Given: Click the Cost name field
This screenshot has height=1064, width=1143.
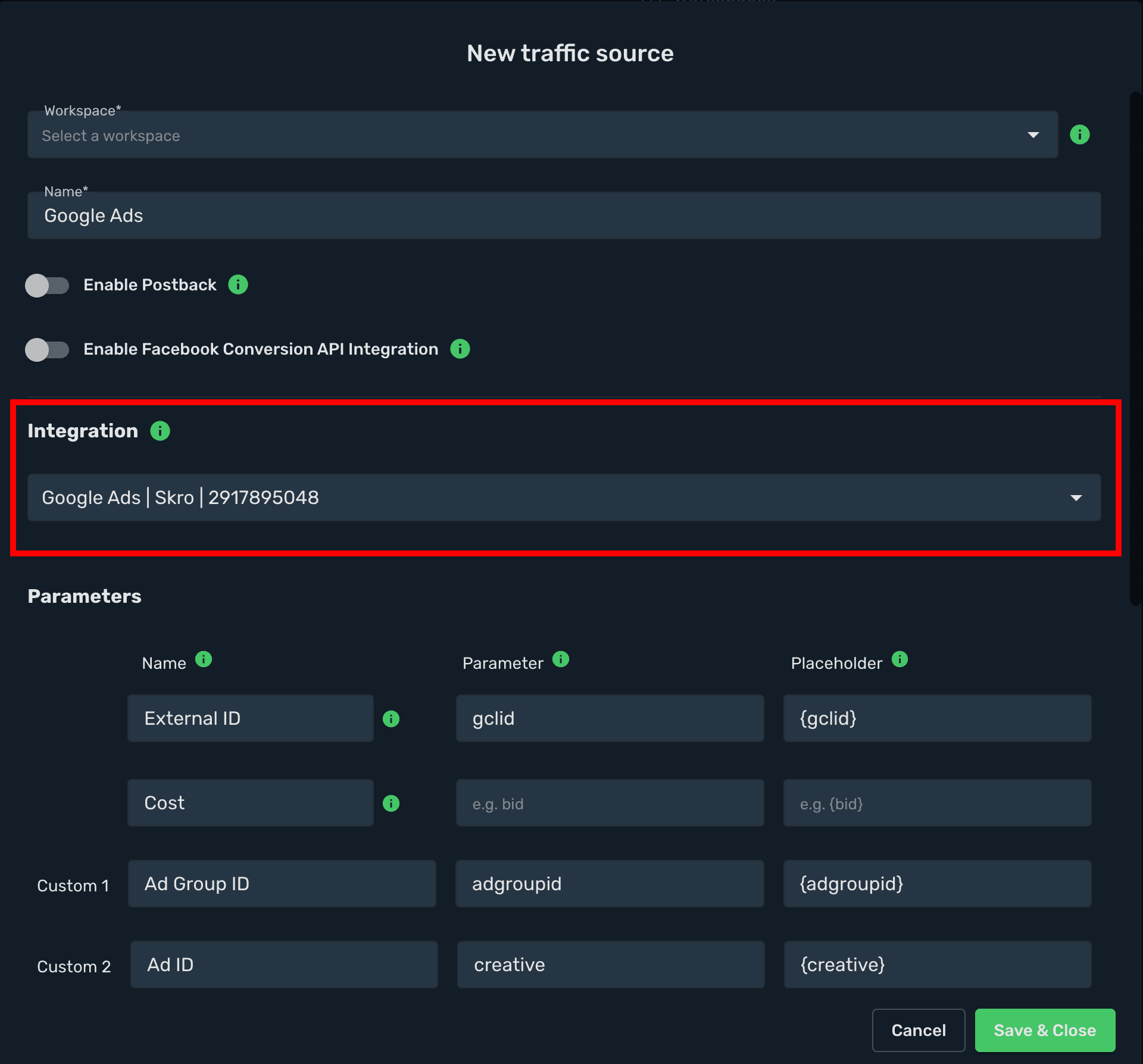Looking at the screenshot, I should tap(251, 803).
